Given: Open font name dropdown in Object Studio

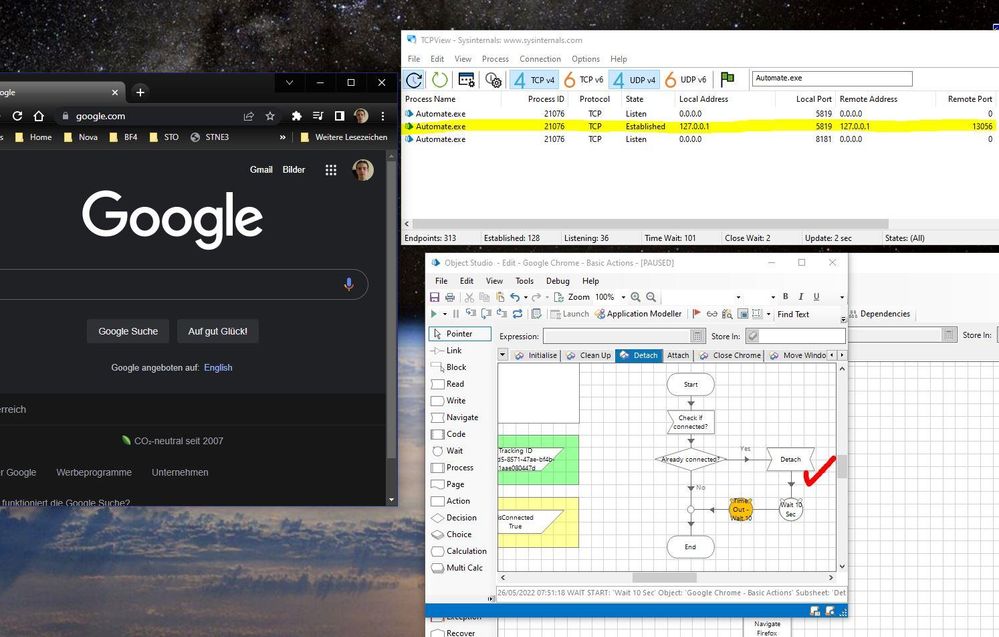Looking at the screenshot, I should [x=738, y=297].
